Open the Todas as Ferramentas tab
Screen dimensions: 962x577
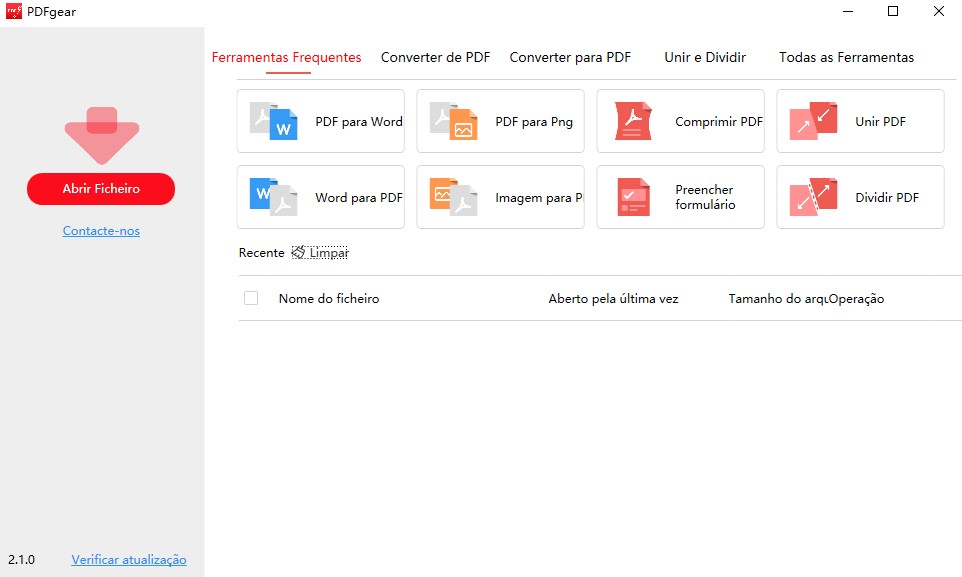[846, 57]
